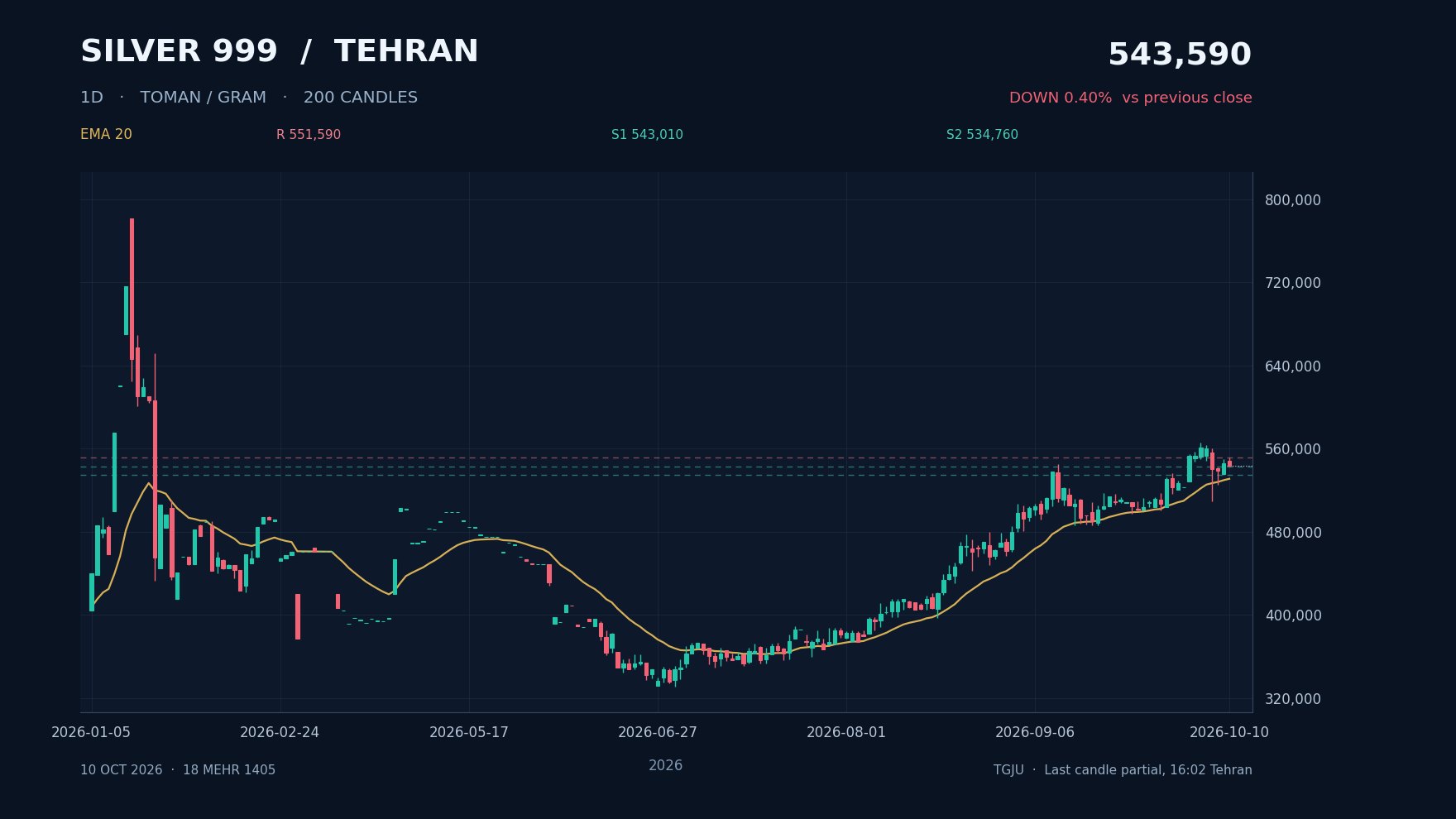The height and width of the screenshot is (819, 1456).
Task: Click the S2 534,760 support label
Action: coord(982,135)
